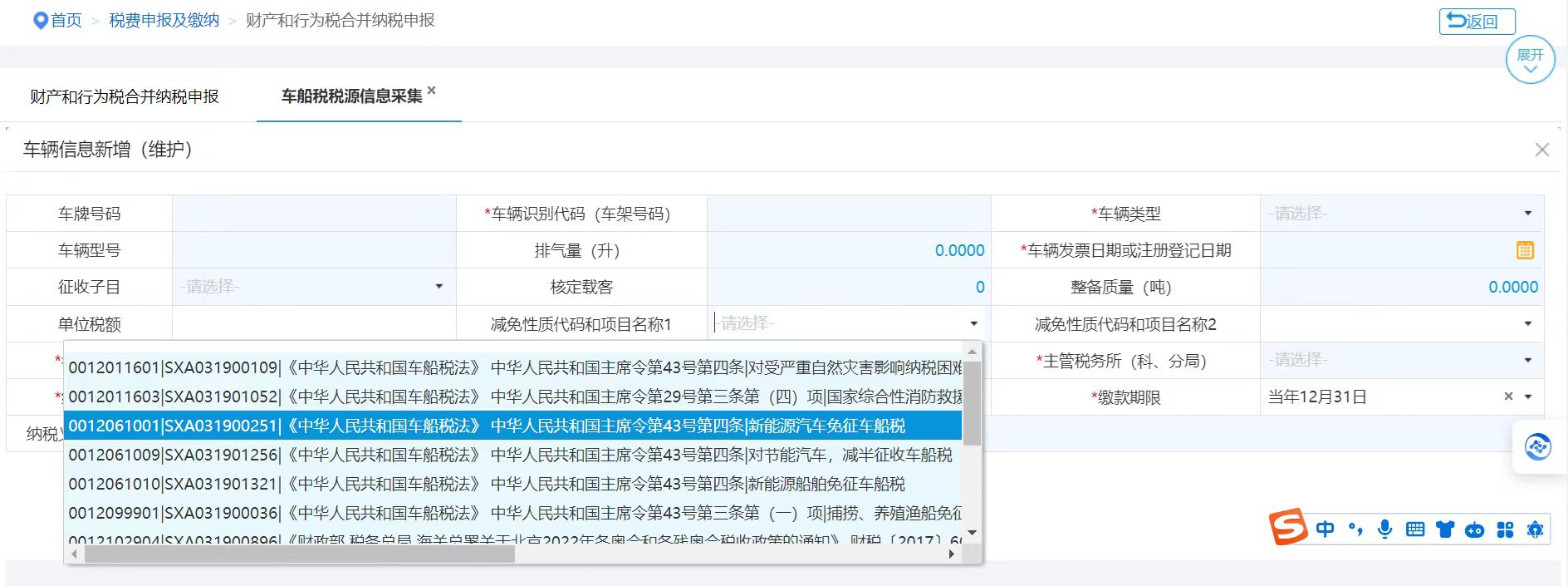Close the 车船税税源信息采集 tab
This screenshot has height=586, width=1568.
pyautogui.click(x=431, y=91)
